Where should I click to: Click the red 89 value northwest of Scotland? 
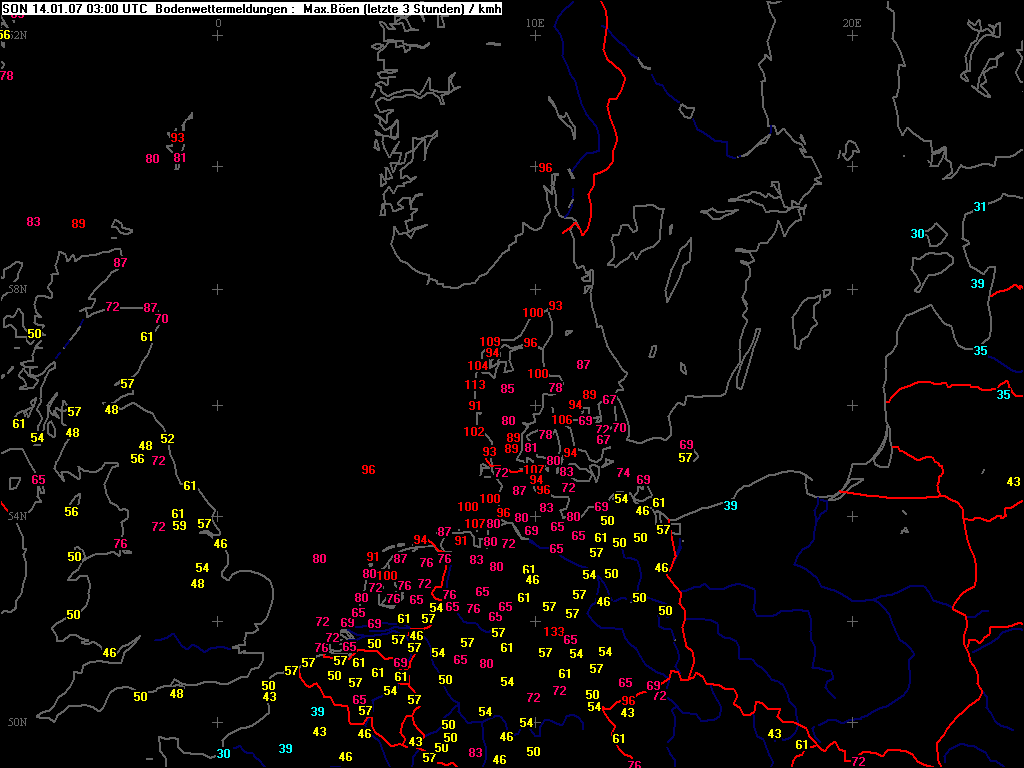[78, 224]
